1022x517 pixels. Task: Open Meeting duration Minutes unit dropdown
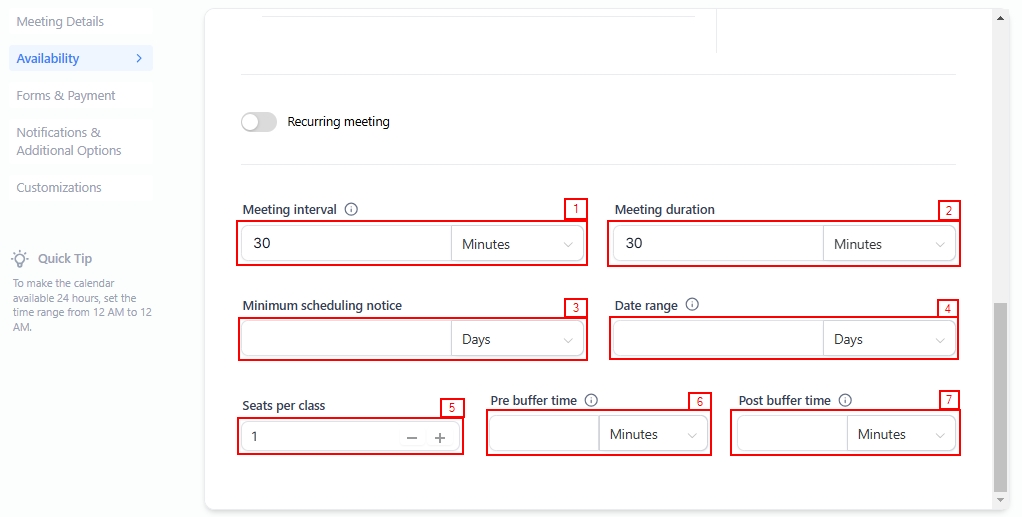pos(889,244)
